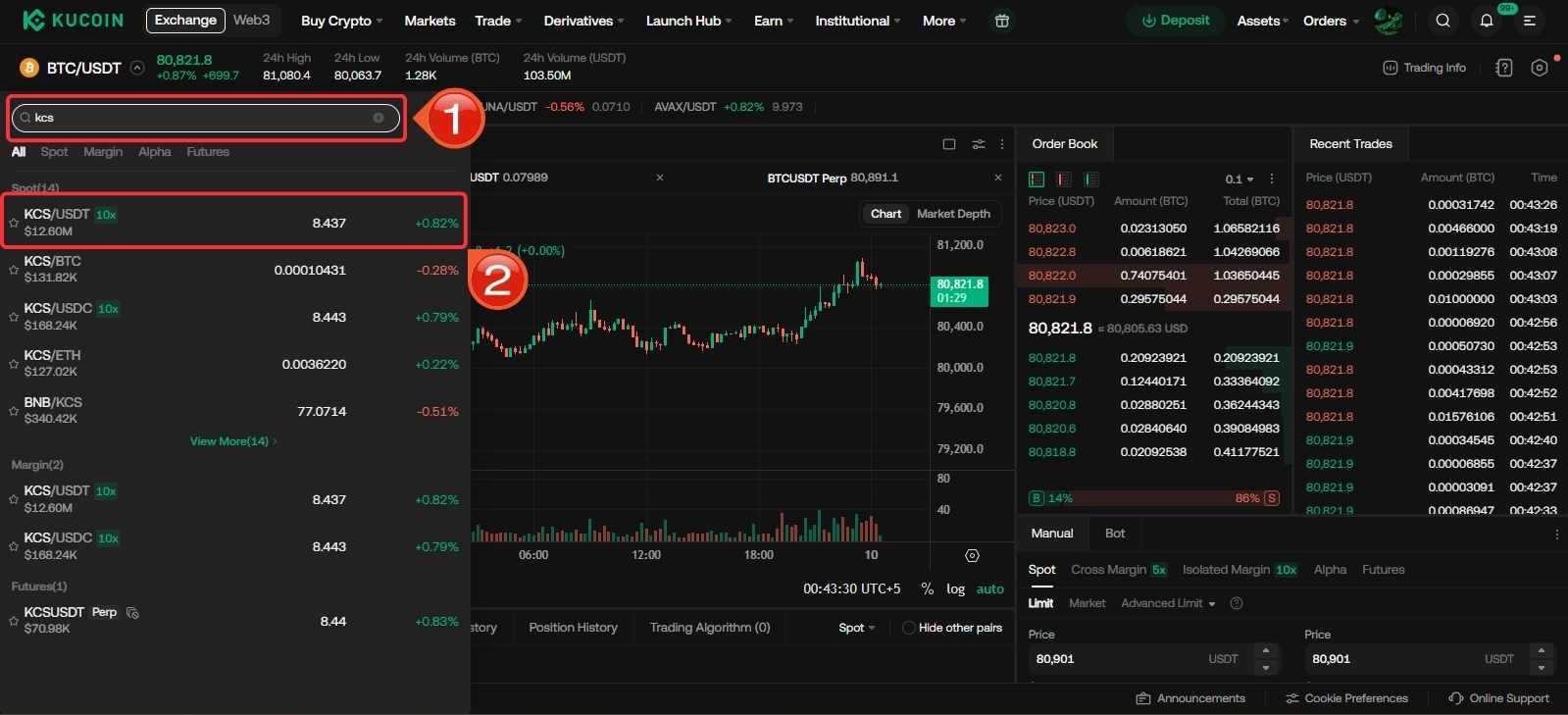Favorite the KCS/USDT spot pair star
This screenshot has height=715, width=1568.
pos(14,223)
